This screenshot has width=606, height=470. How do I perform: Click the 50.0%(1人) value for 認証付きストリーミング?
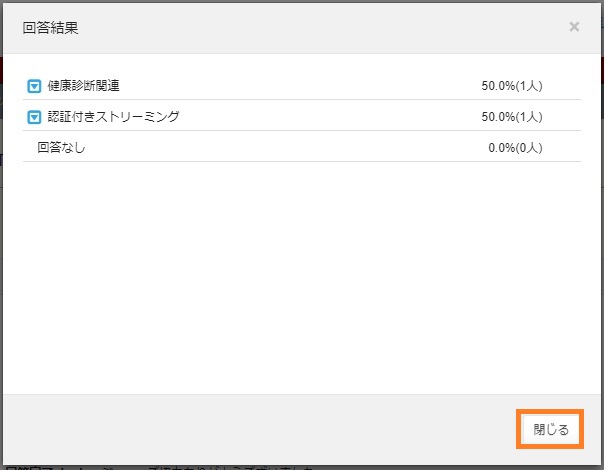point(511,117)
